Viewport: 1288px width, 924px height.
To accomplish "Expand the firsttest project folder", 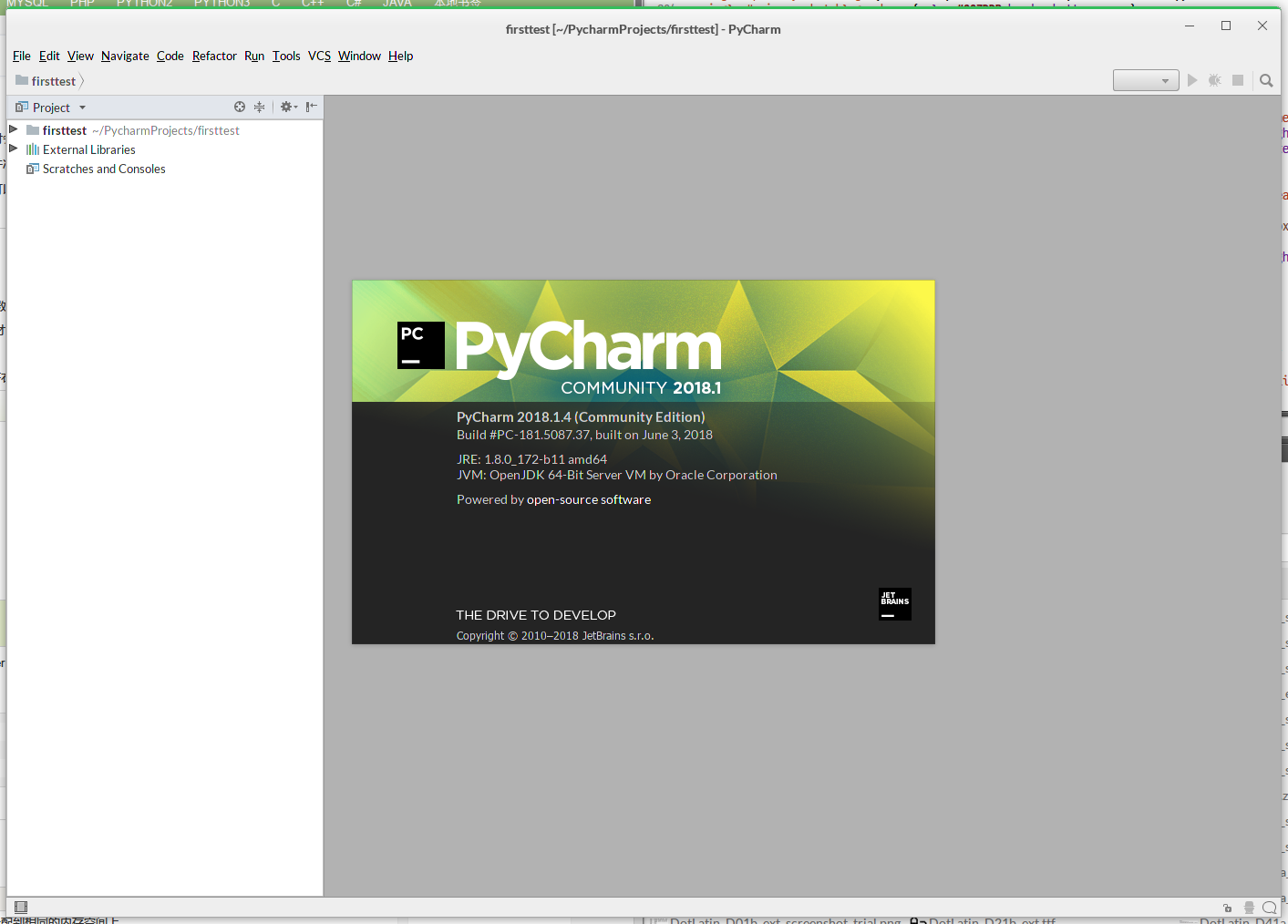I will coord(14,129).
